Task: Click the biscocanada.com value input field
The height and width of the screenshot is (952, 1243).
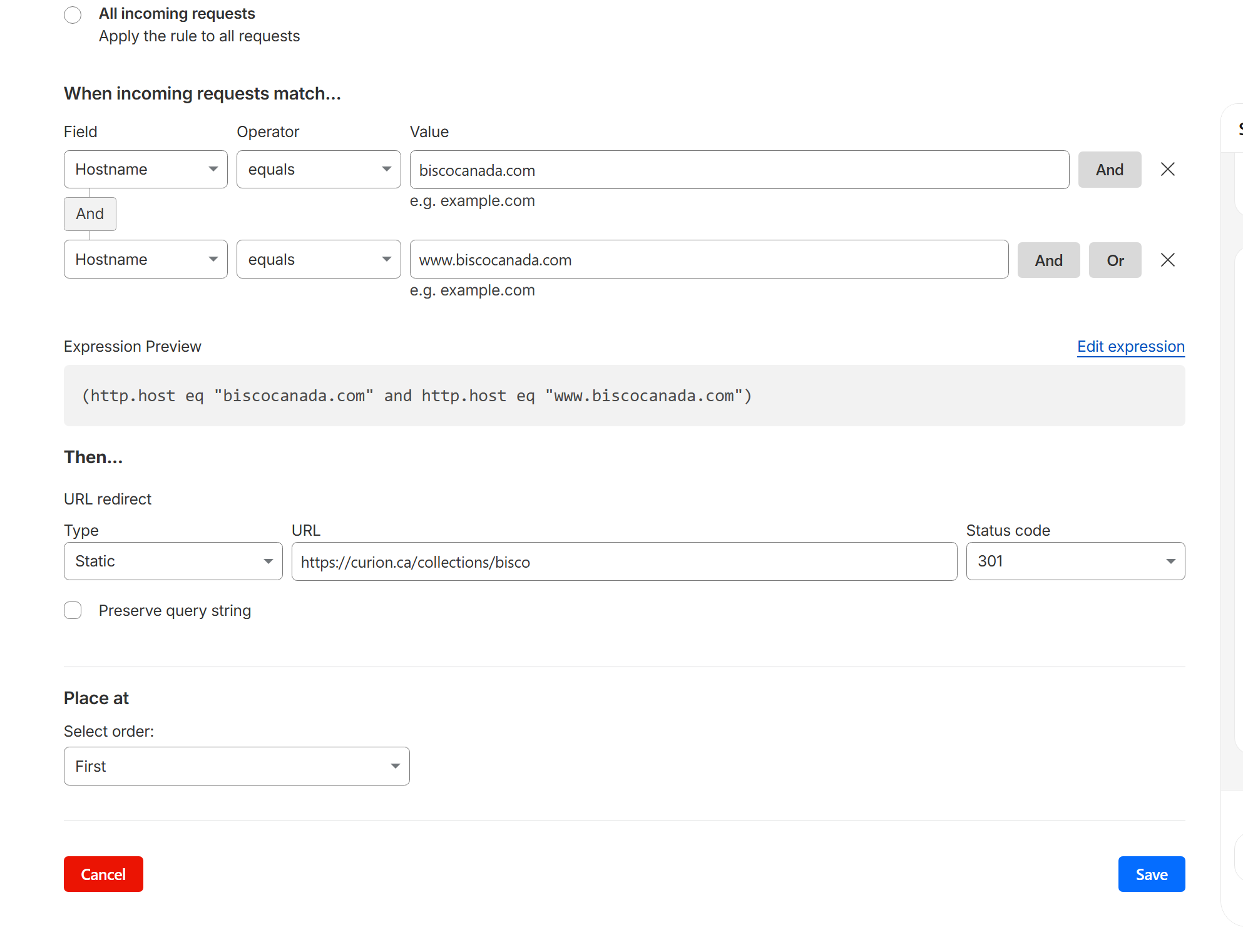Action: click(x=739, y=170)
